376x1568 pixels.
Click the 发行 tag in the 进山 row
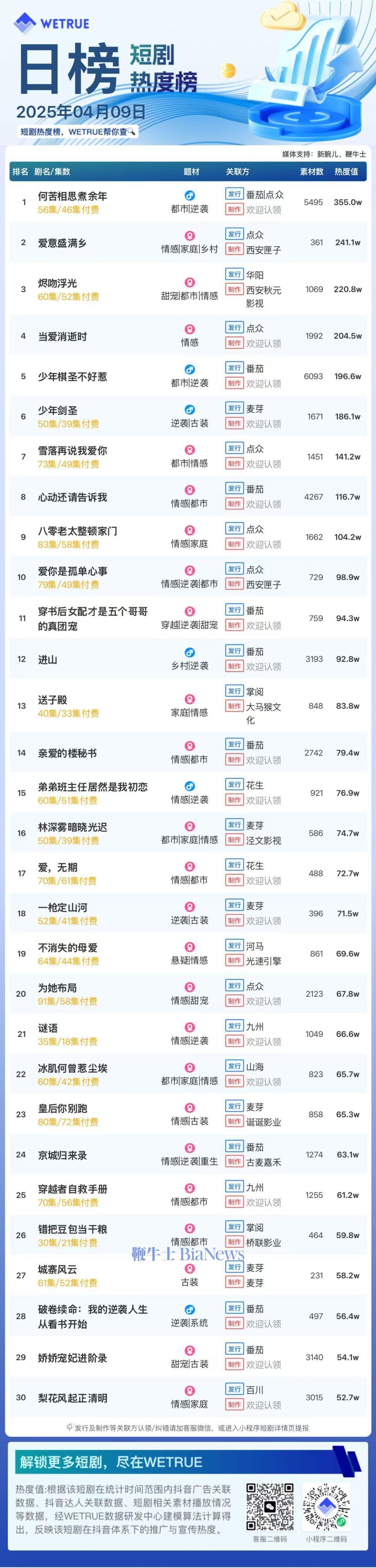(x=235, y=651)
